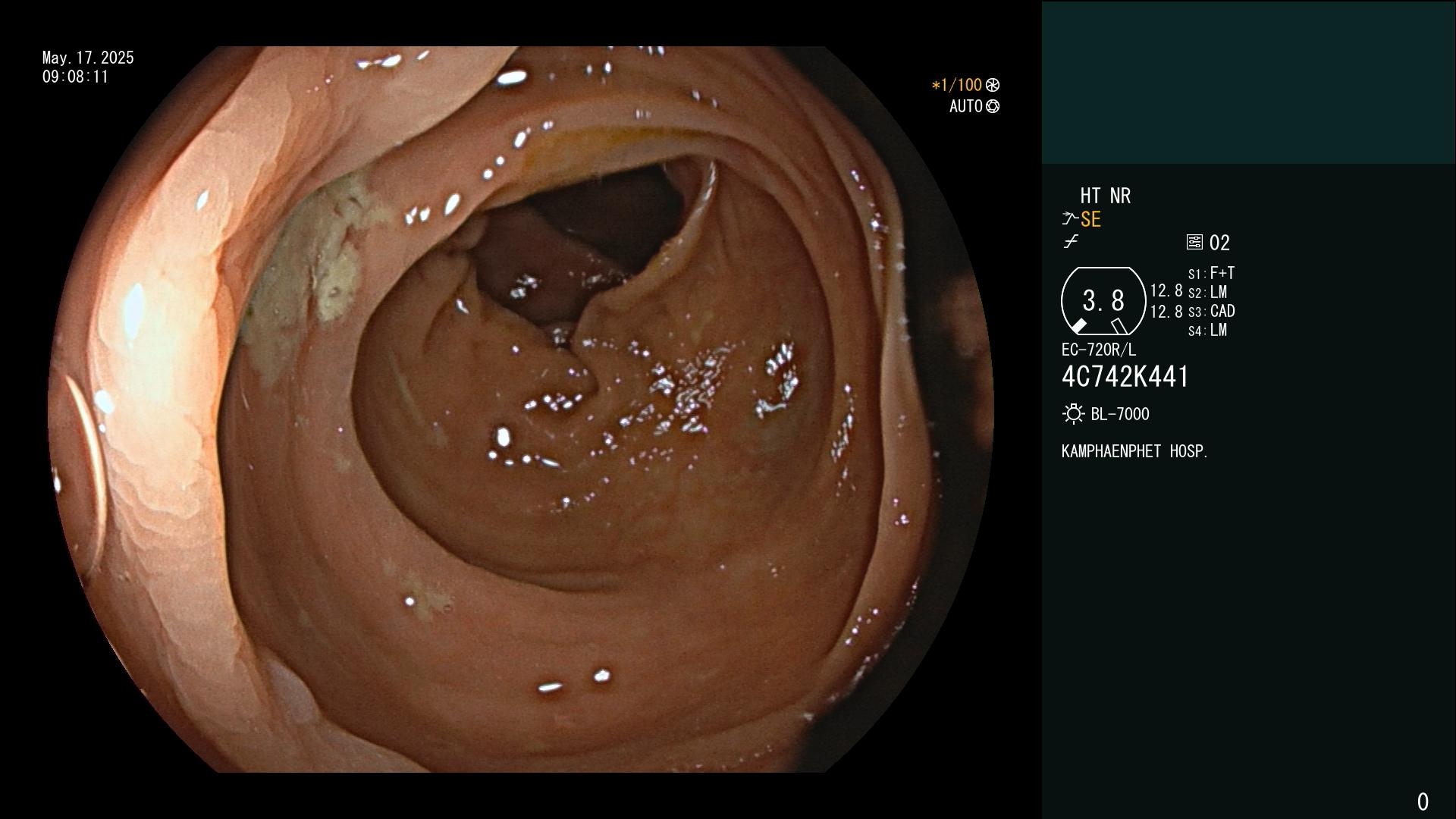Click the time readout 09:08:11
The image size is (1456, 819).
point(76,77)
